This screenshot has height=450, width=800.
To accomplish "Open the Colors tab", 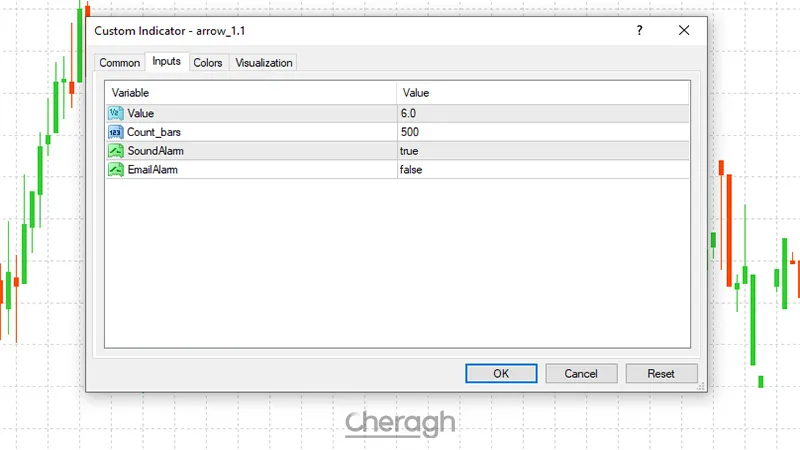I will click(x=208, y=63).
